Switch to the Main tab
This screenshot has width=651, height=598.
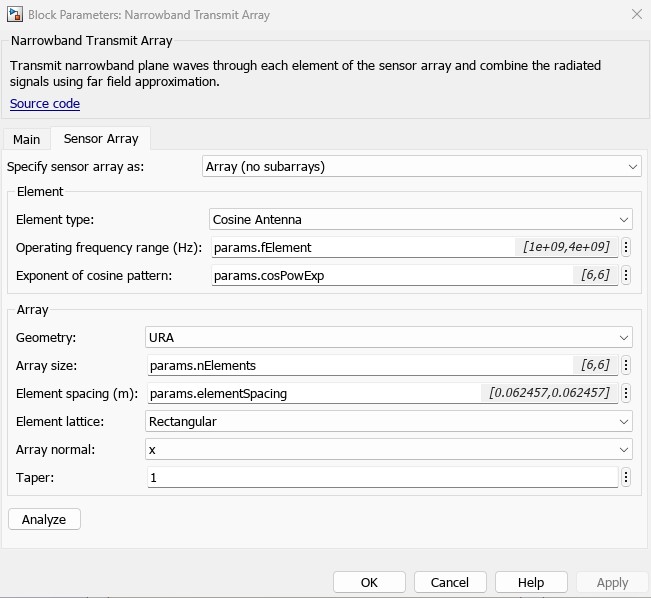pos(26,139)
